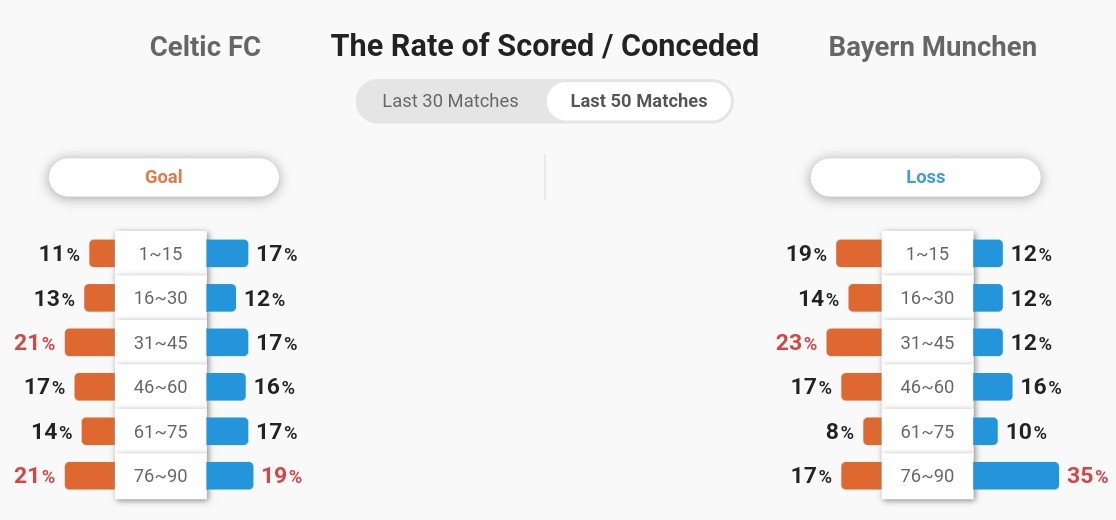Click the Goal pill button

point(164,176)
